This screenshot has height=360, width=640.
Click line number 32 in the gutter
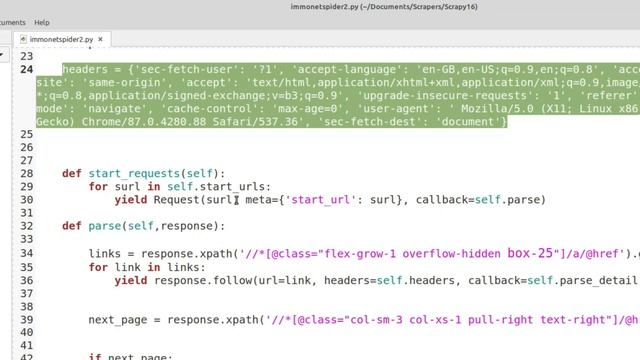click(27, 226)
